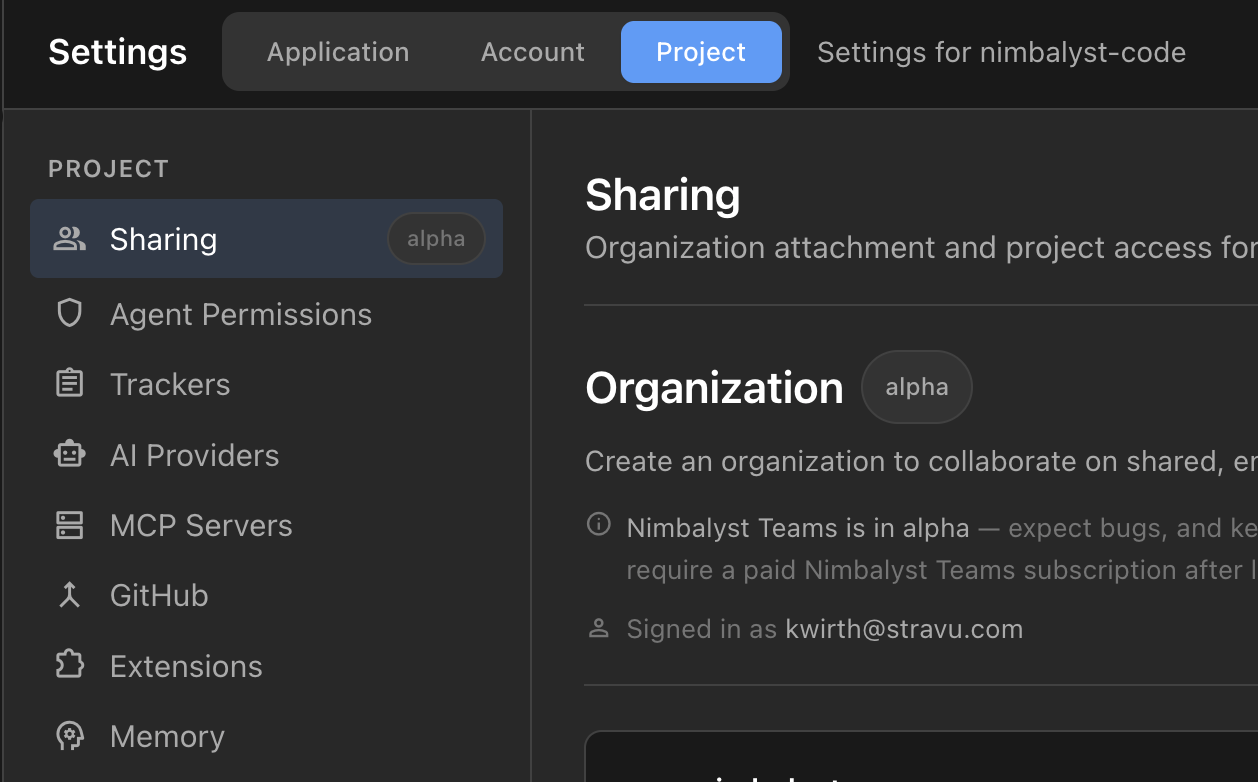The width and height of the screenshot is (1258, 782).
Task: Open AI Providers settings
Action: point(266,455)
